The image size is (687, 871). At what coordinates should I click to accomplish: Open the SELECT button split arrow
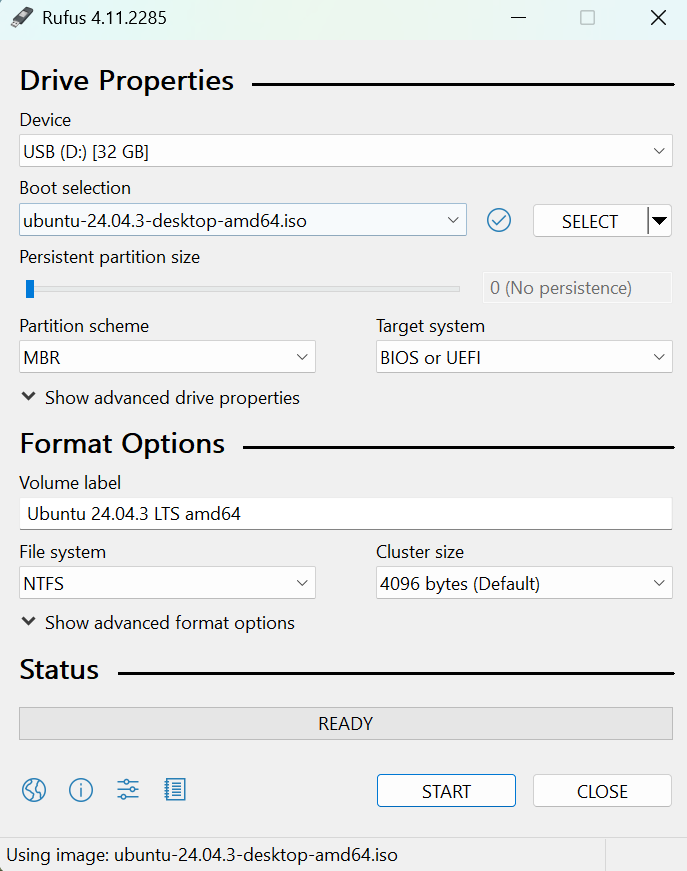pyautogui.click(x=660, y=221)
